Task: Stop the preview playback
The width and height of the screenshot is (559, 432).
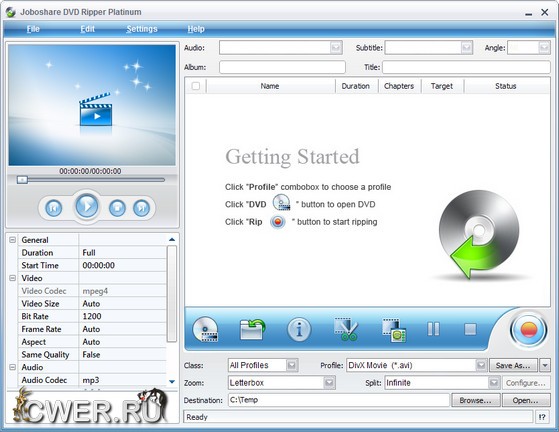Action: point(117,207)
